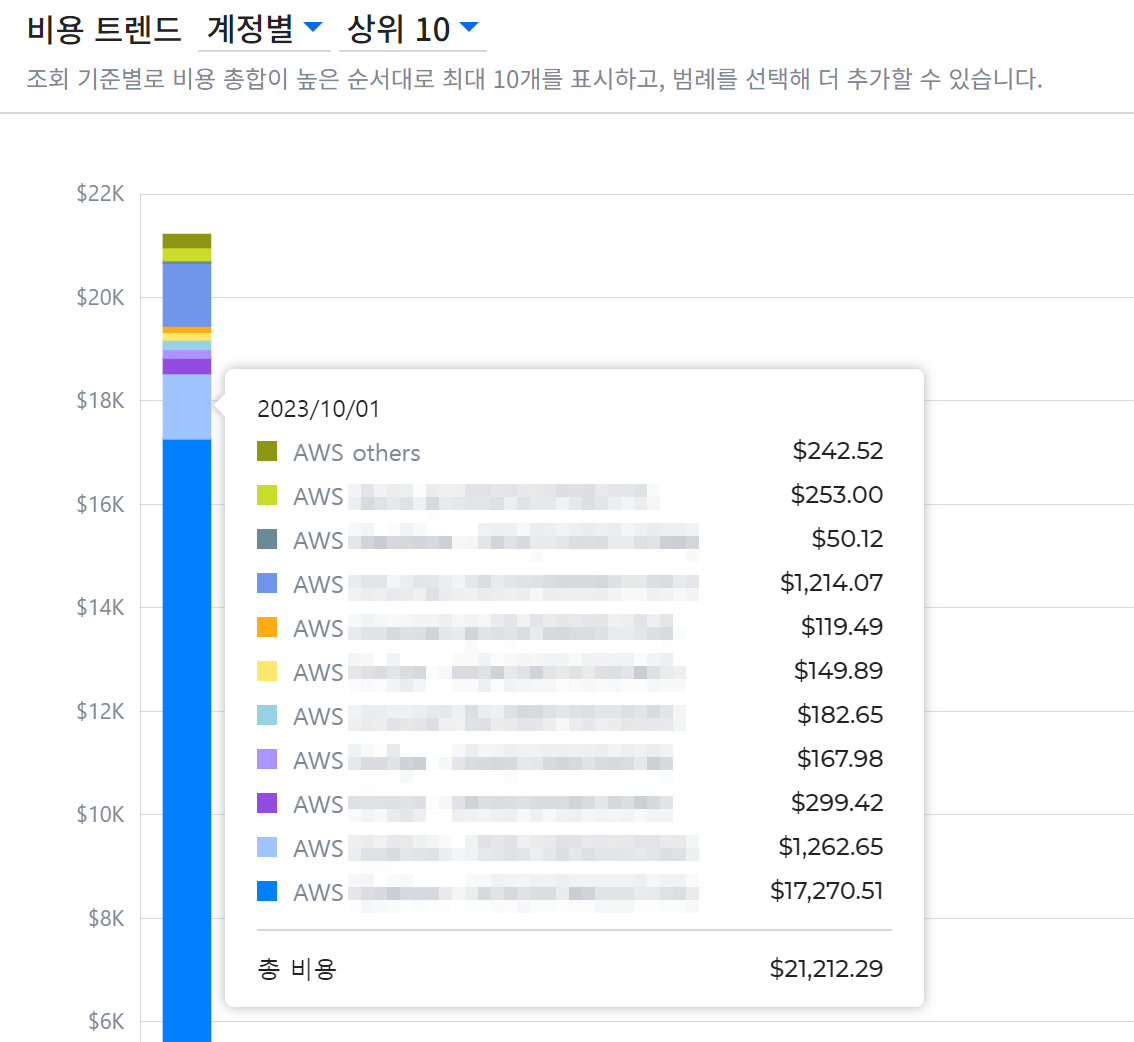Viewport: 1134px width, 1042px height.
Task: Click the AWS others label in tooltip
Action: point(356,452)
